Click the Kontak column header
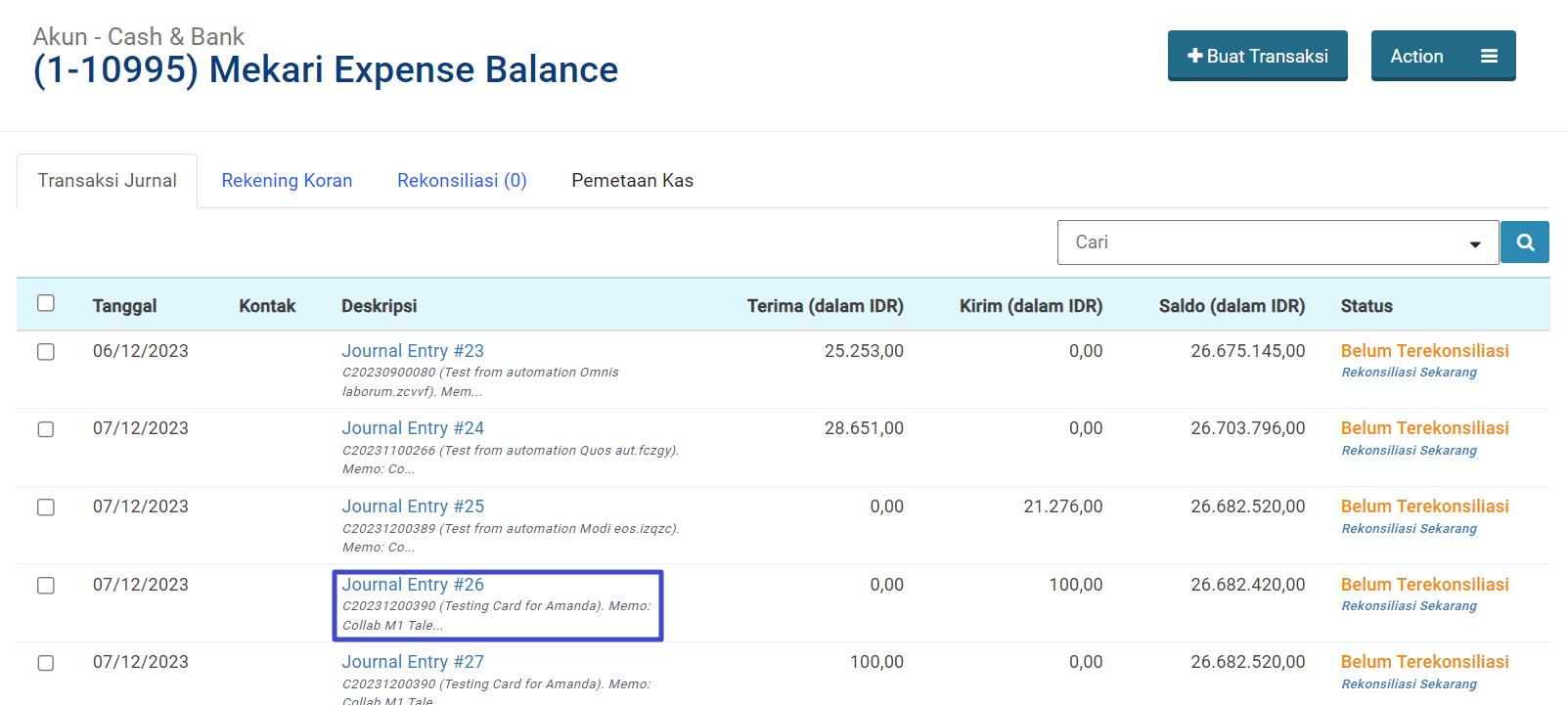The height and width of the screenshot is (705, 1568). click(267, 306)
